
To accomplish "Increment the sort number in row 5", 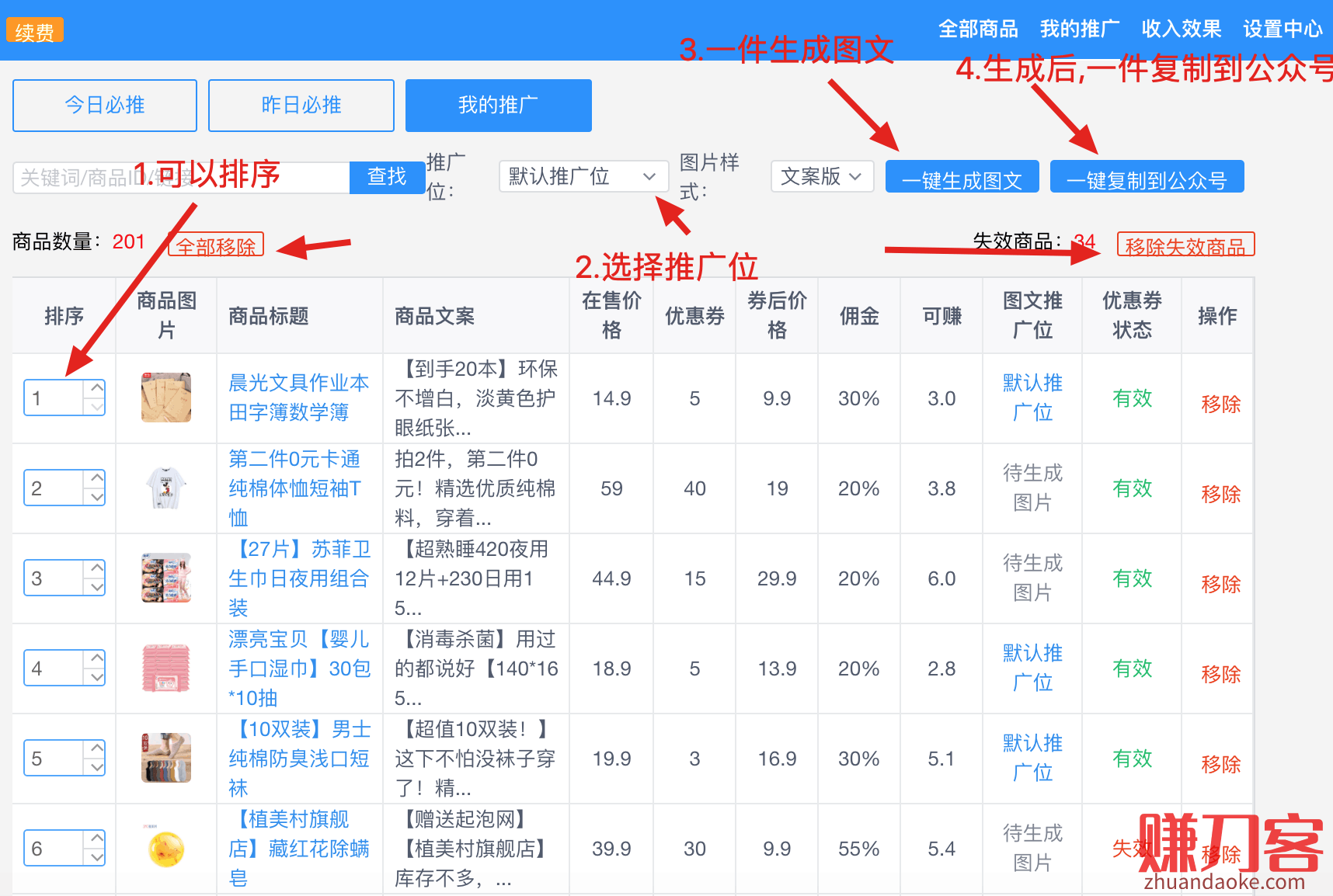I will point(96,748).
